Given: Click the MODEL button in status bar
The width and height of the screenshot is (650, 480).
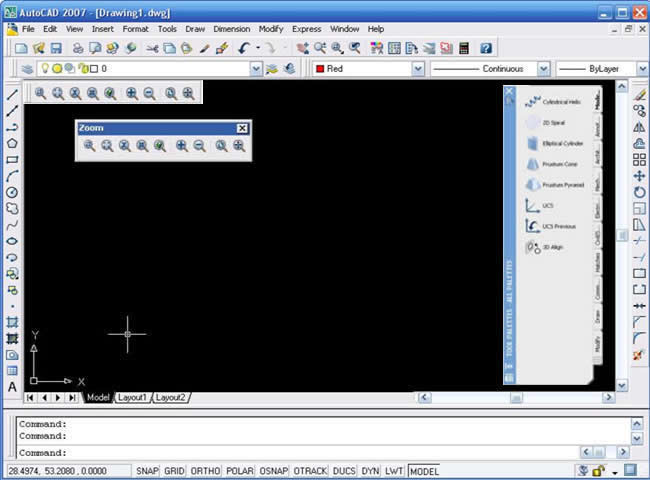Looking at the screenshot, I should tap(424, 471).
